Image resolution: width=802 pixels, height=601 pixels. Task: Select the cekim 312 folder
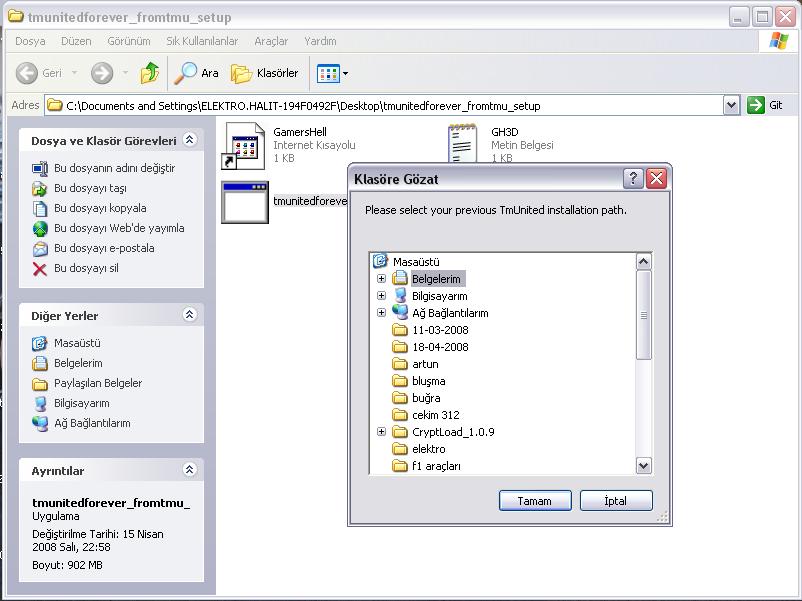coord(436,415)
